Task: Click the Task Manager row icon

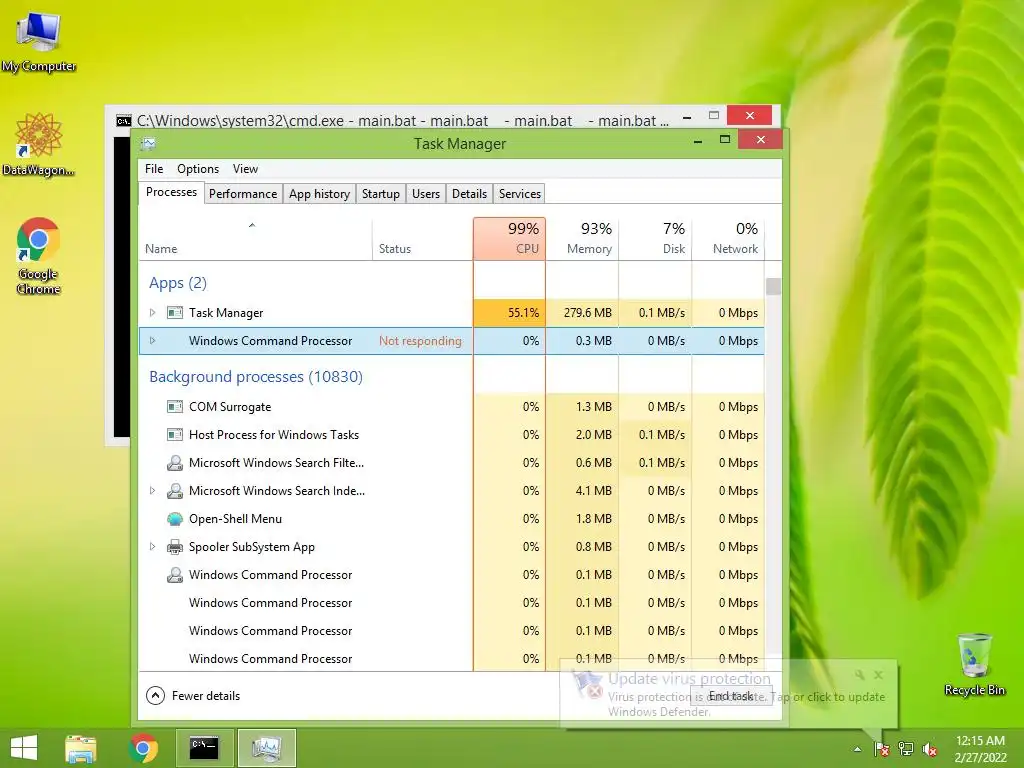Action: 174,313
